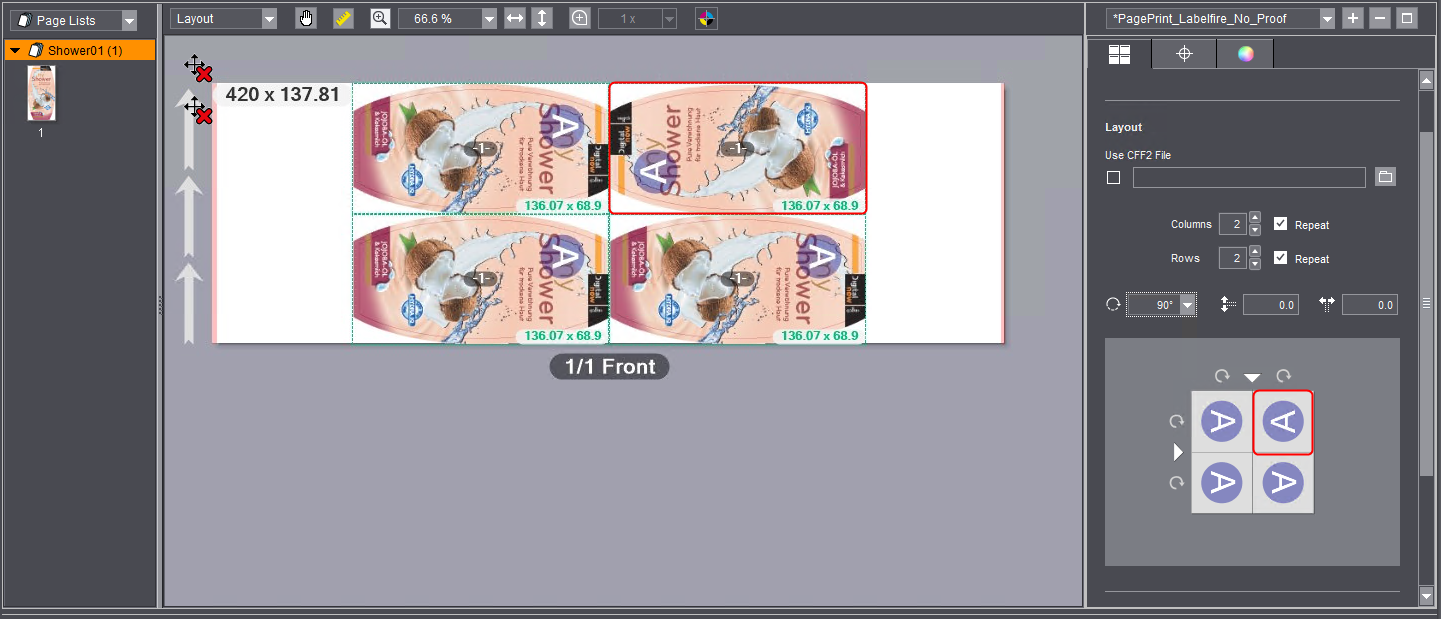Click the horizontal gap 0.0 field
The image size is (1441, 619).
(1369, 305)
